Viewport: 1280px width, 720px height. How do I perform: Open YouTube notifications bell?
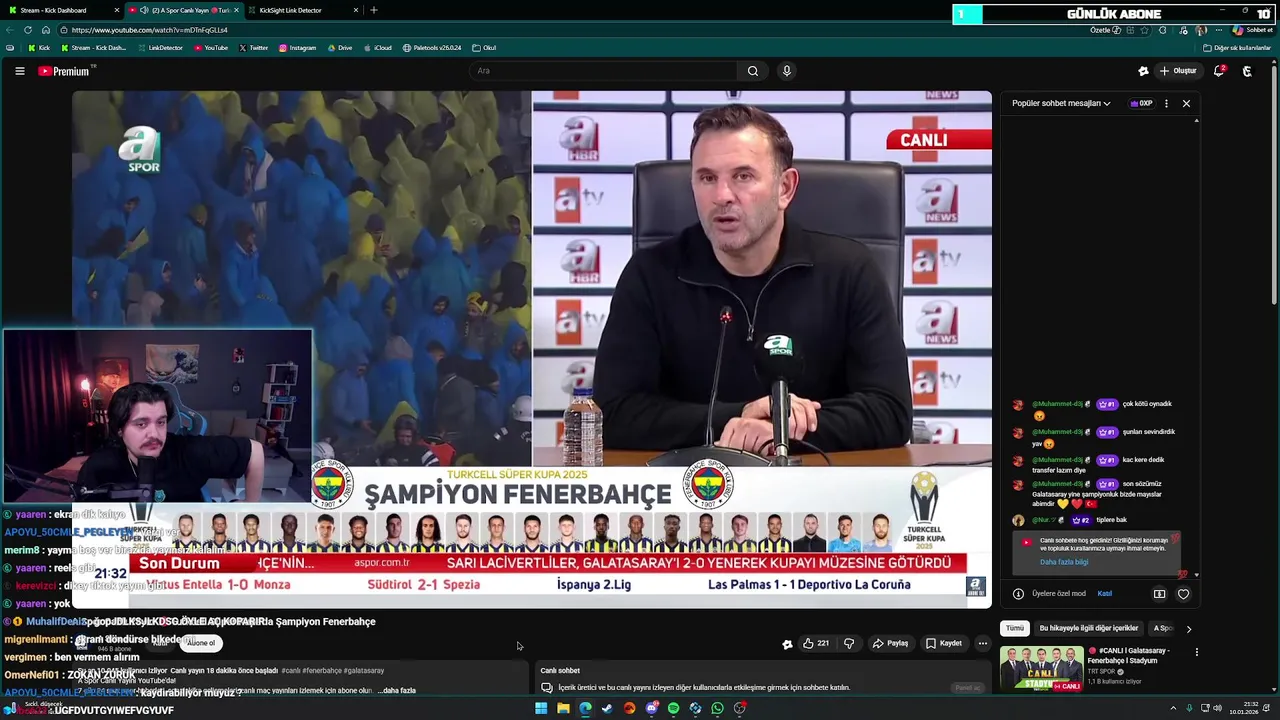[x=1219, y=71]
